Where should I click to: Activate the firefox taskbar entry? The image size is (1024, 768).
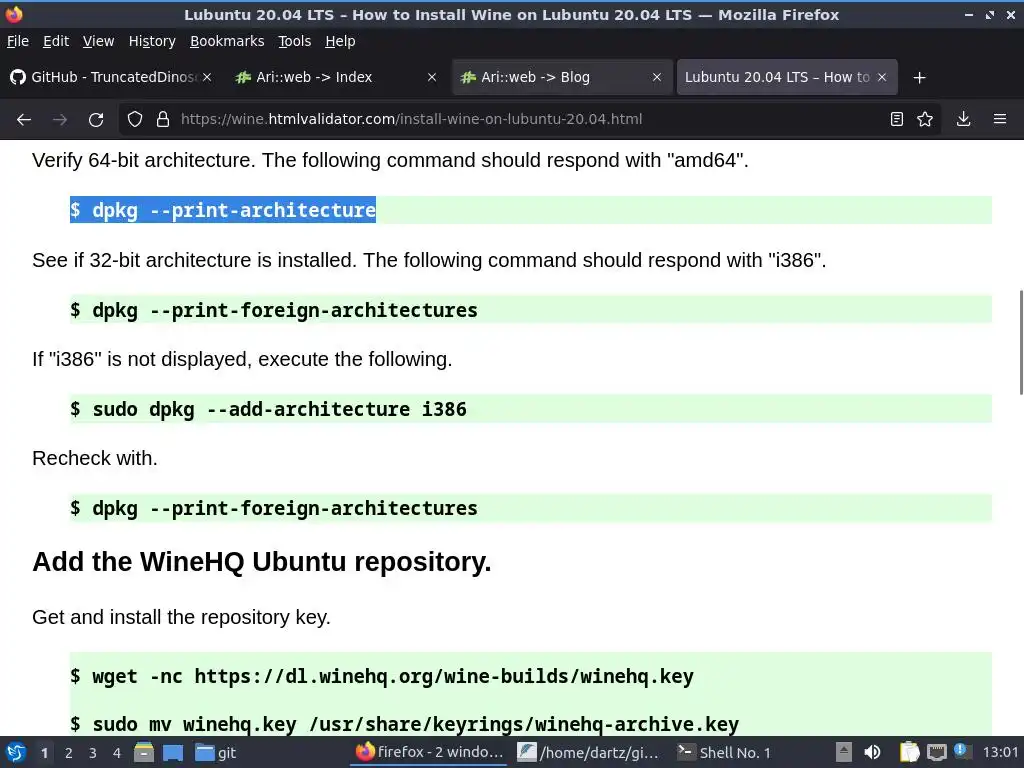coord(430,752)
